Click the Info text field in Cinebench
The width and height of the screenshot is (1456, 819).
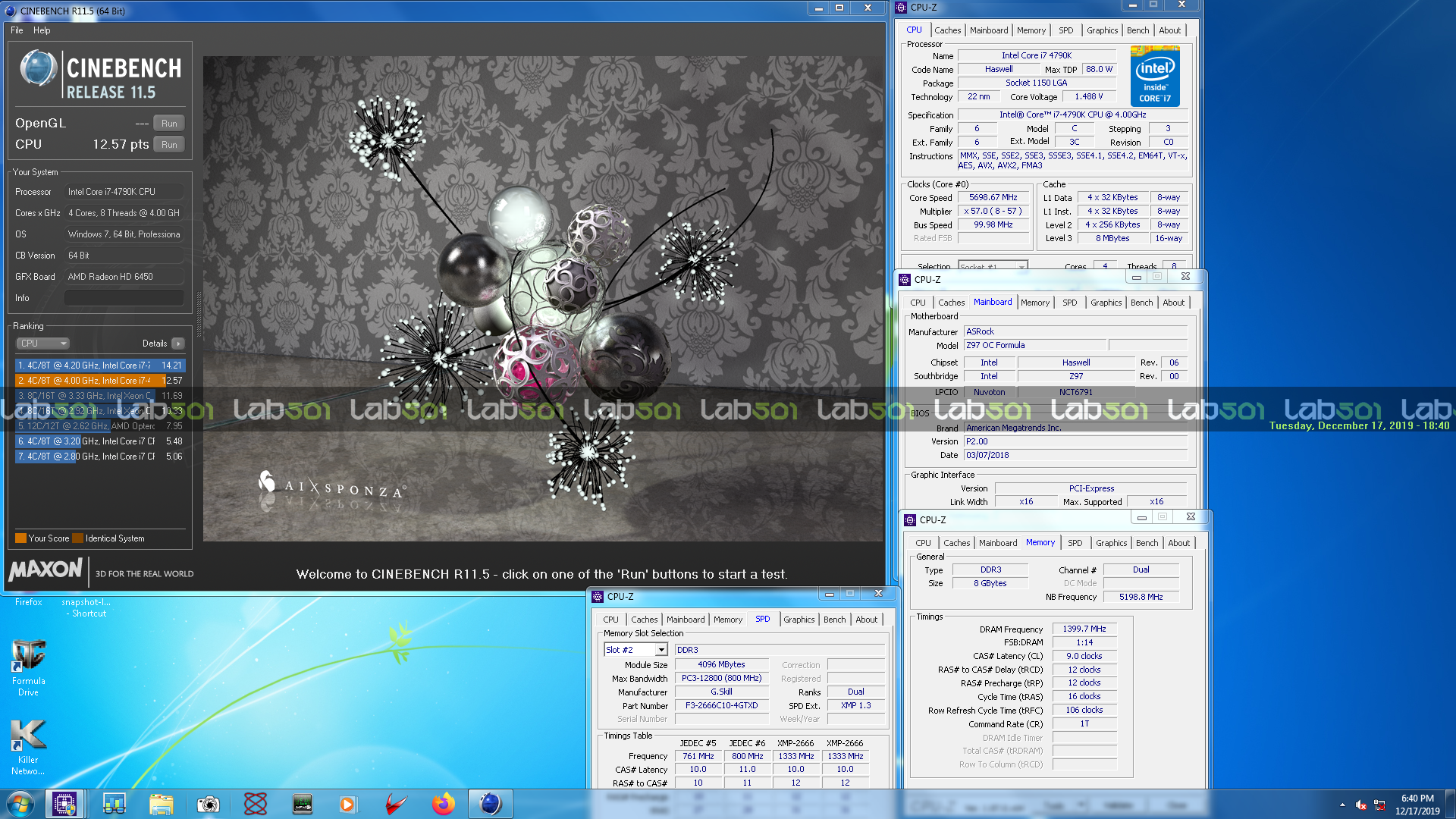124,298
